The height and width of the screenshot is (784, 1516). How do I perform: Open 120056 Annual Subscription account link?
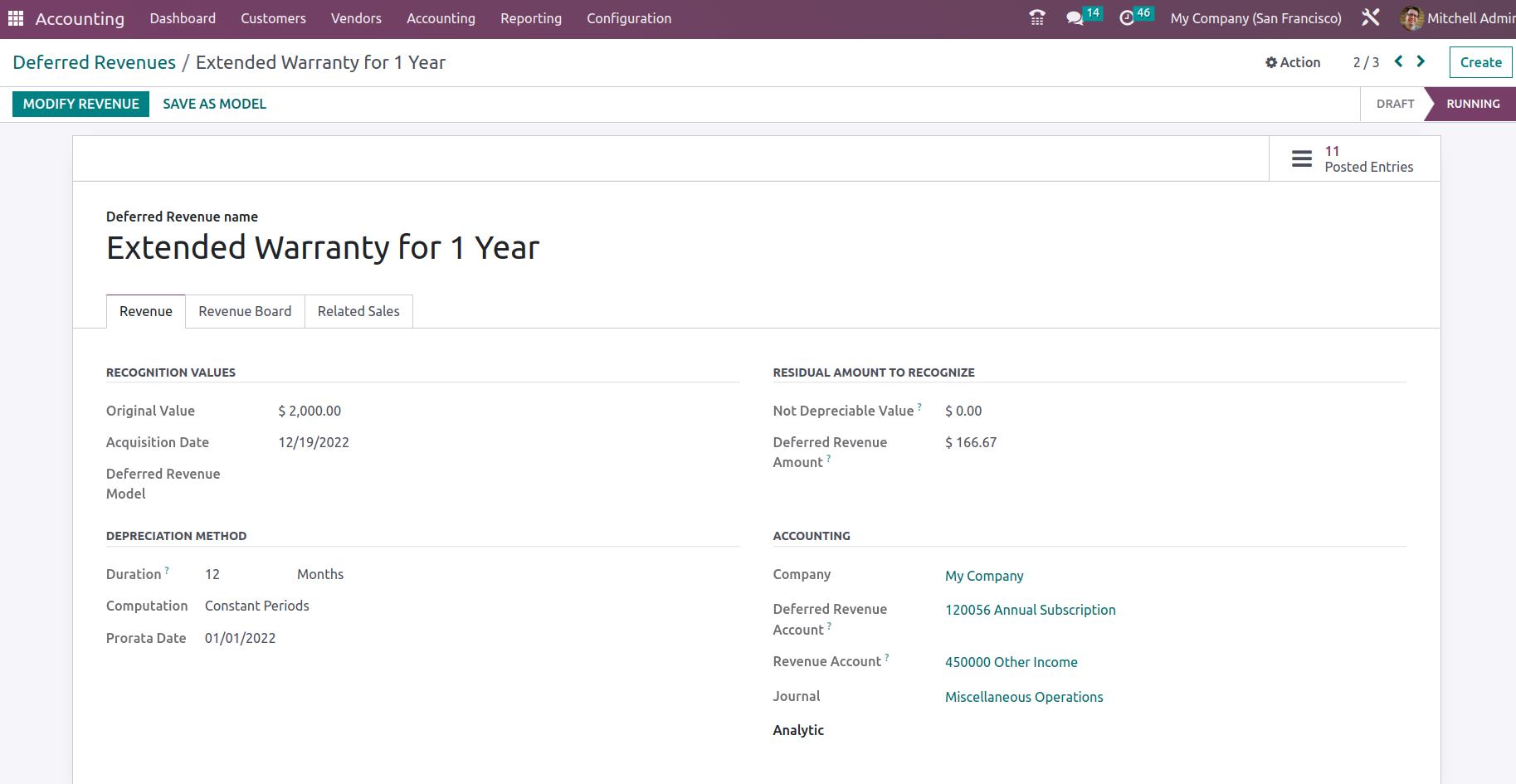1030,610
